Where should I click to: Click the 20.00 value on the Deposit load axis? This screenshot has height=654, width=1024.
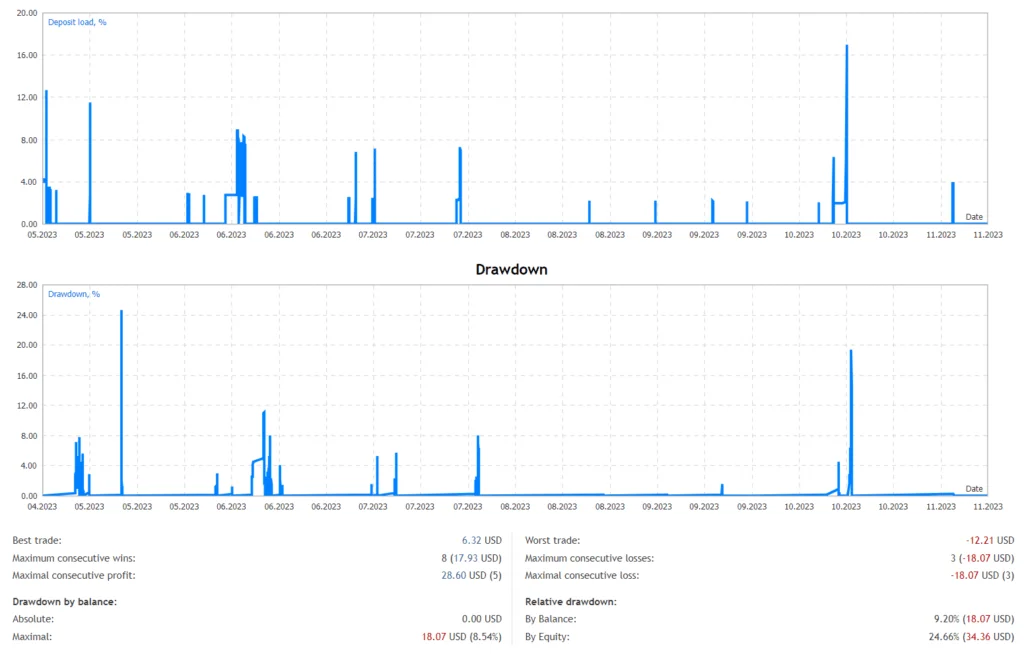[x=28, y=14]
